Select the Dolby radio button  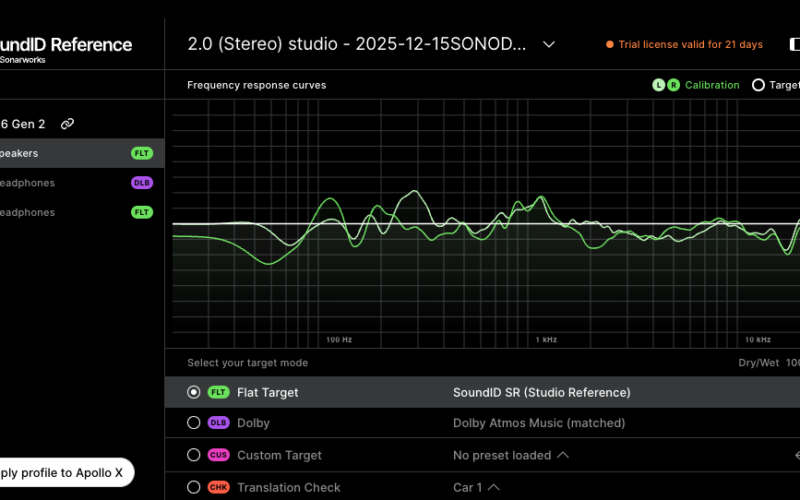tap(193, 422)
